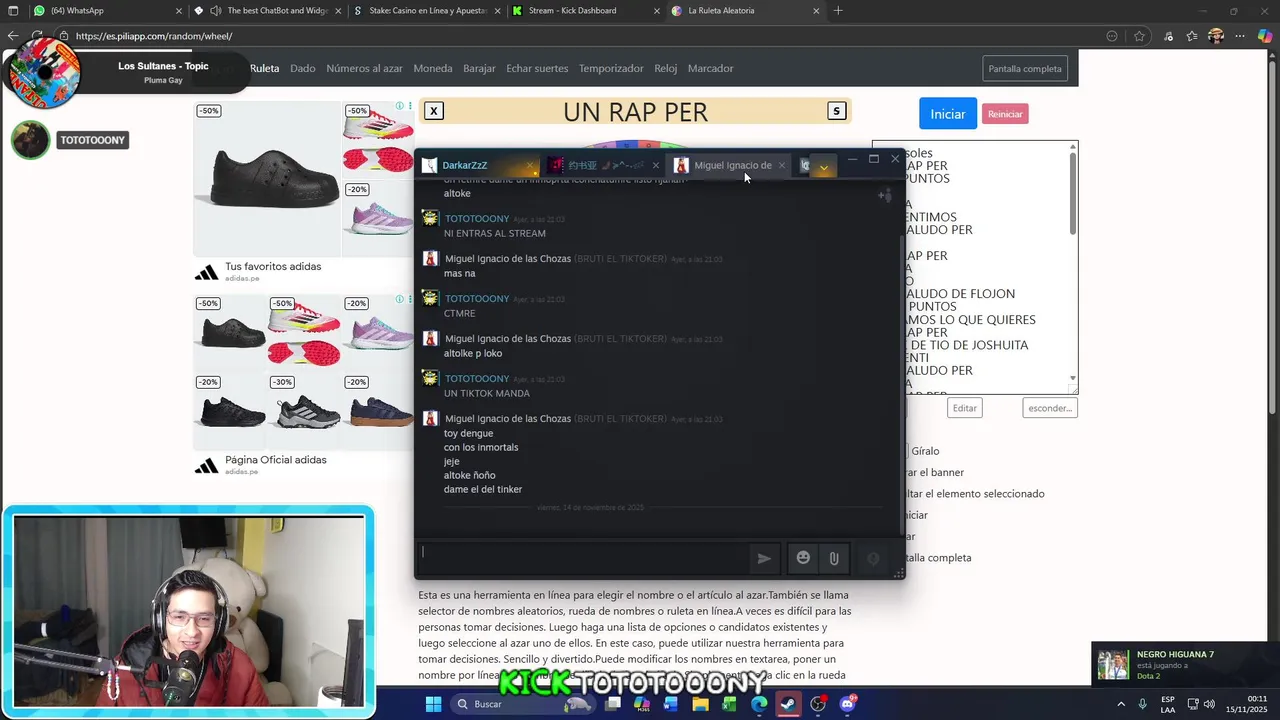Click the Iniciar button

tap(948, 114)
